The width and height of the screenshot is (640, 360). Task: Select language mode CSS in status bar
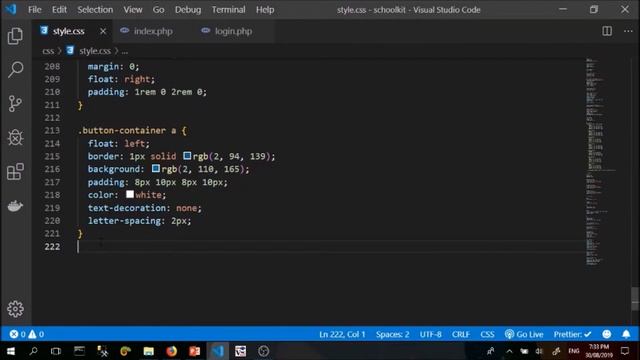(x=487, y=334)
